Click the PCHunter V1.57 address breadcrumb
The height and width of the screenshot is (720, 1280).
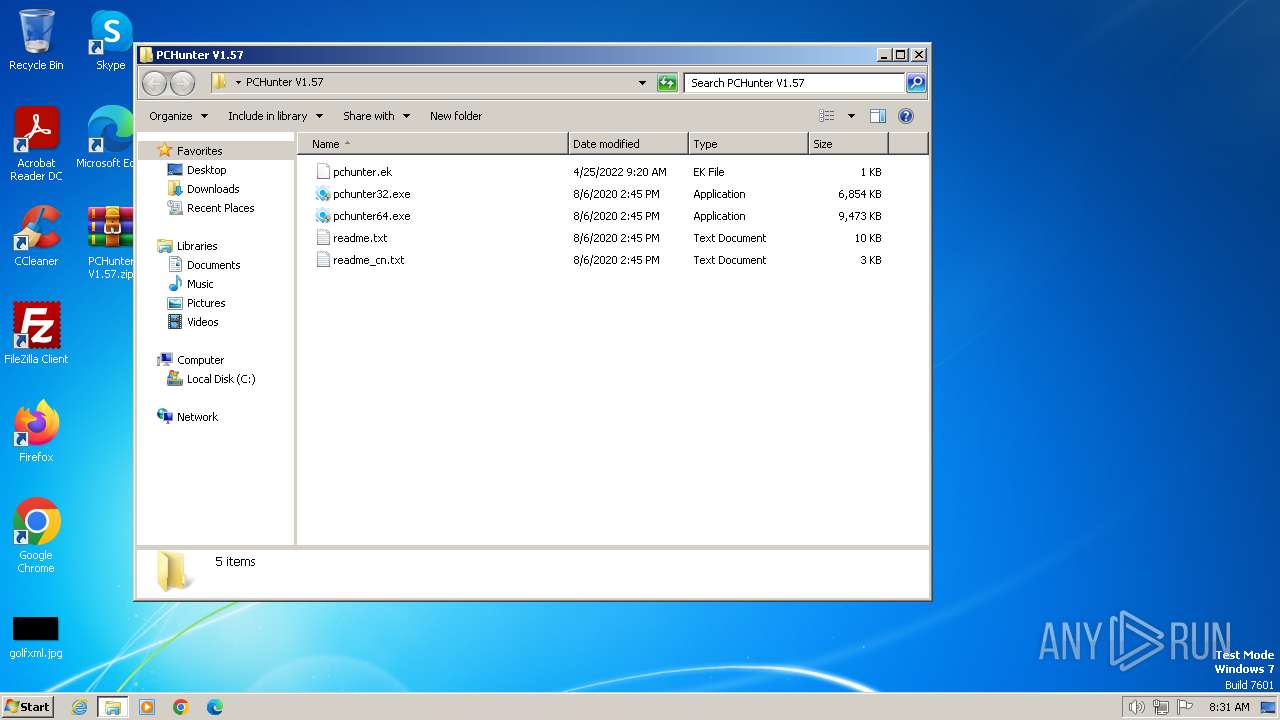point(284,83)
